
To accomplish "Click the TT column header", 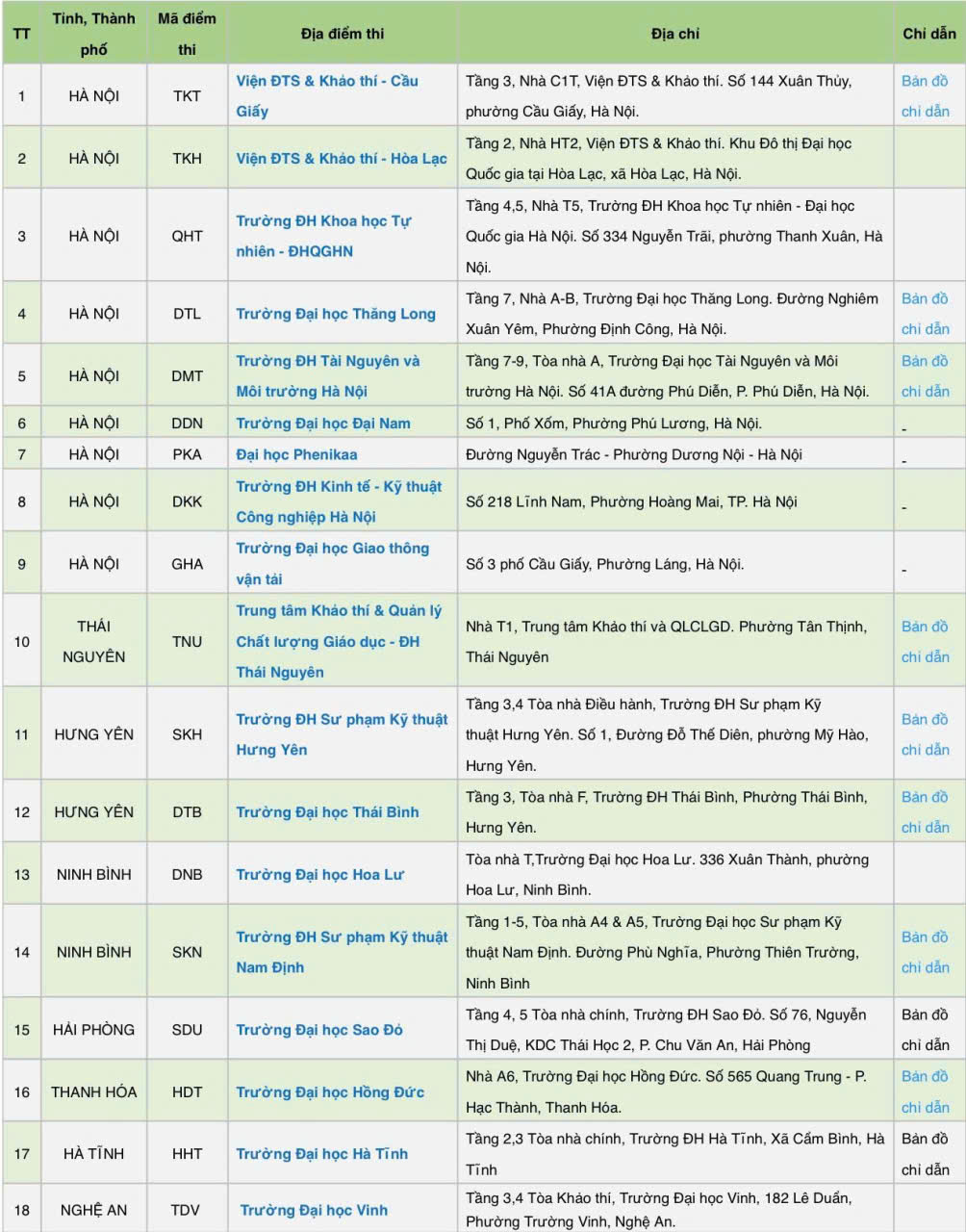I will (x=21, y=34).
